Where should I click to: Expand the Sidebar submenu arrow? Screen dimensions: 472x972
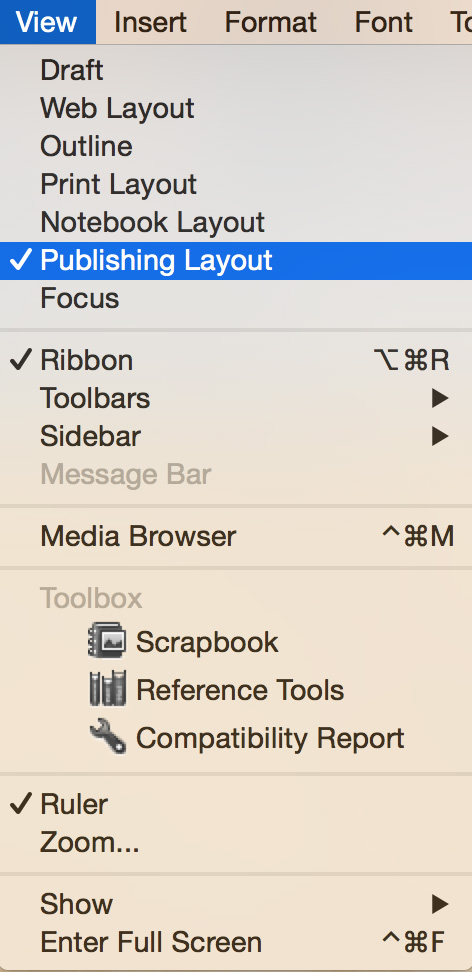point(440,436)
